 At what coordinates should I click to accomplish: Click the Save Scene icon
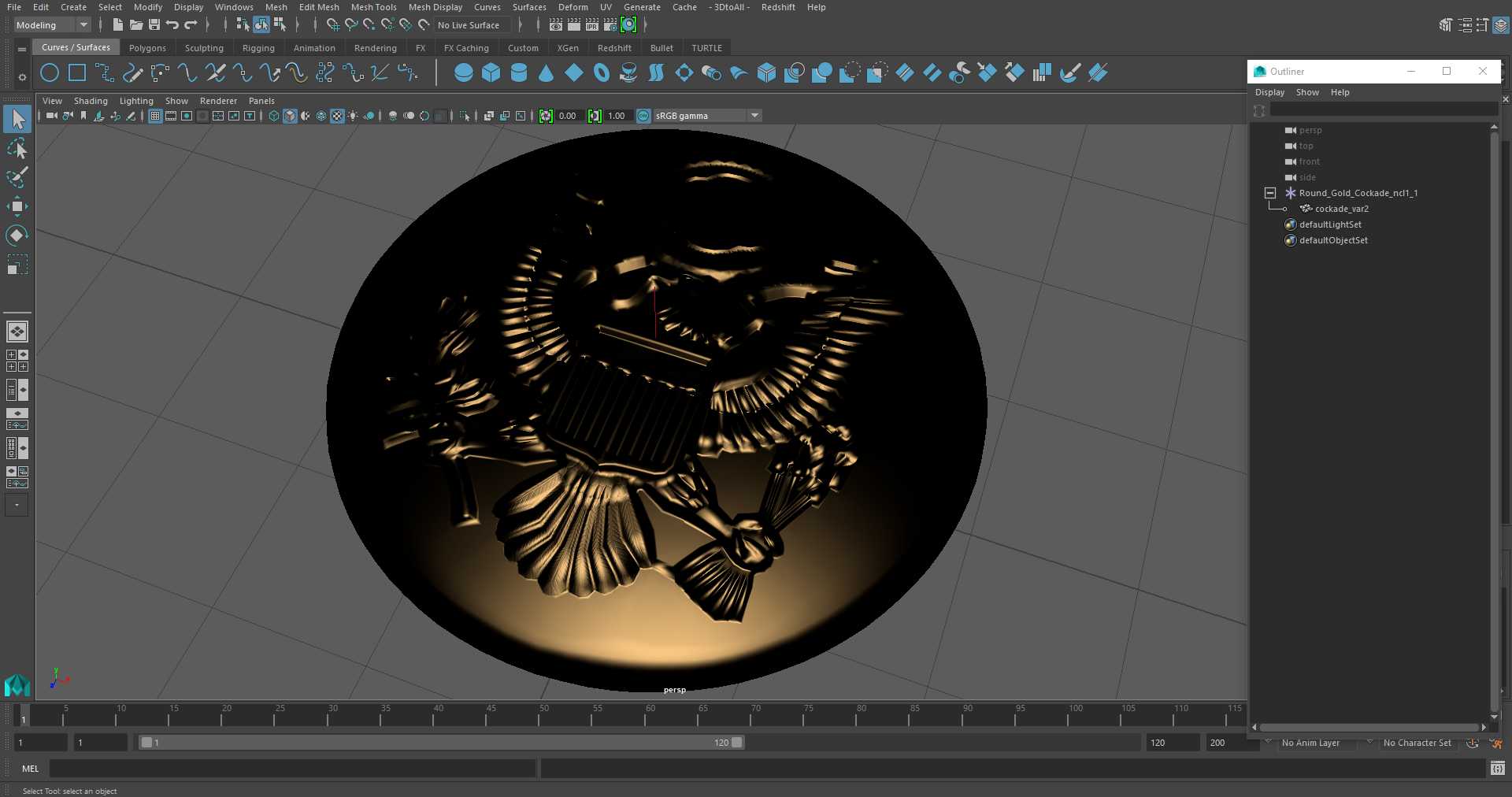pos(154,25)
